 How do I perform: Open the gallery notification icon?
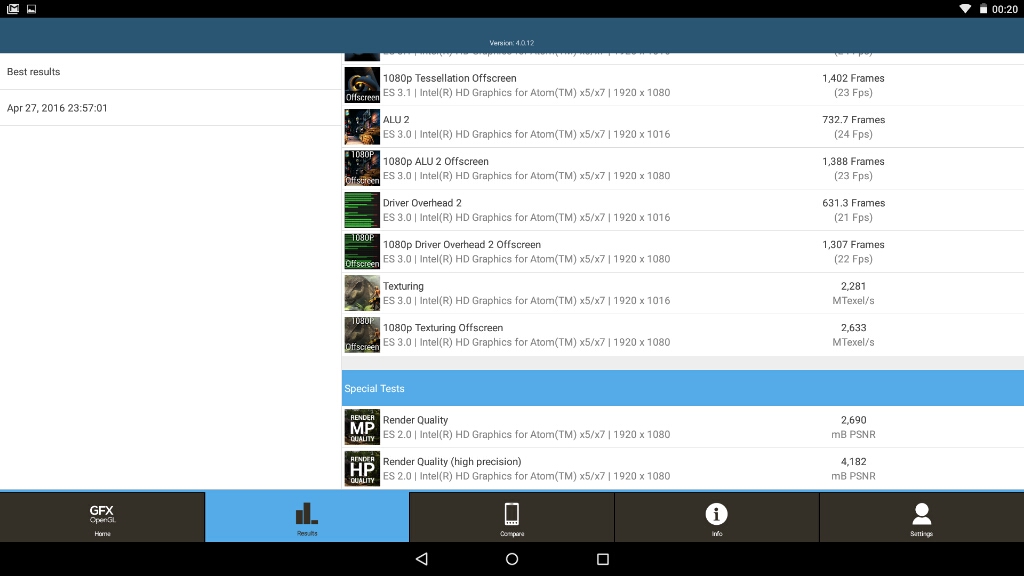pyautogui.click(x=13, y=8)
